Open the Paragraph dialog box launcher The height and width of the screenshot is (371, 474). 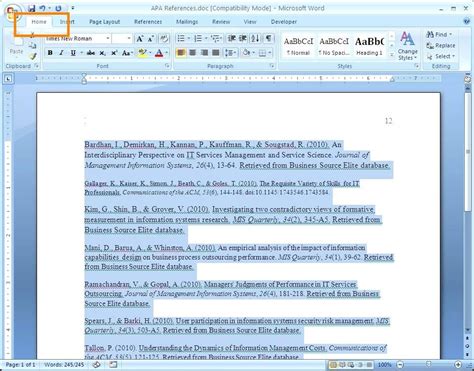click(x=272, y=66)
